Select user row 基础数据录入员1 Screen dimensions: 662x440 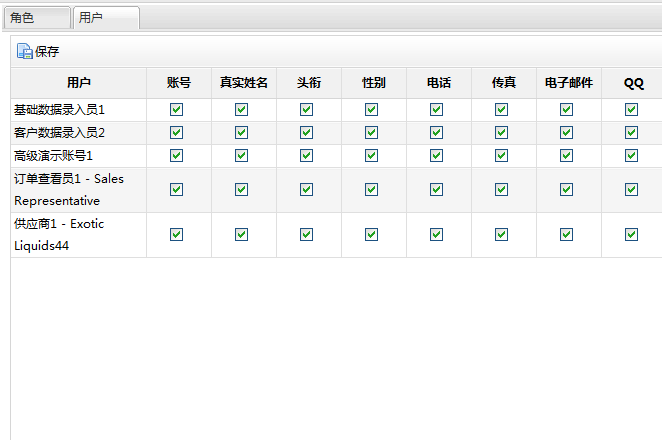coord(79,110)
